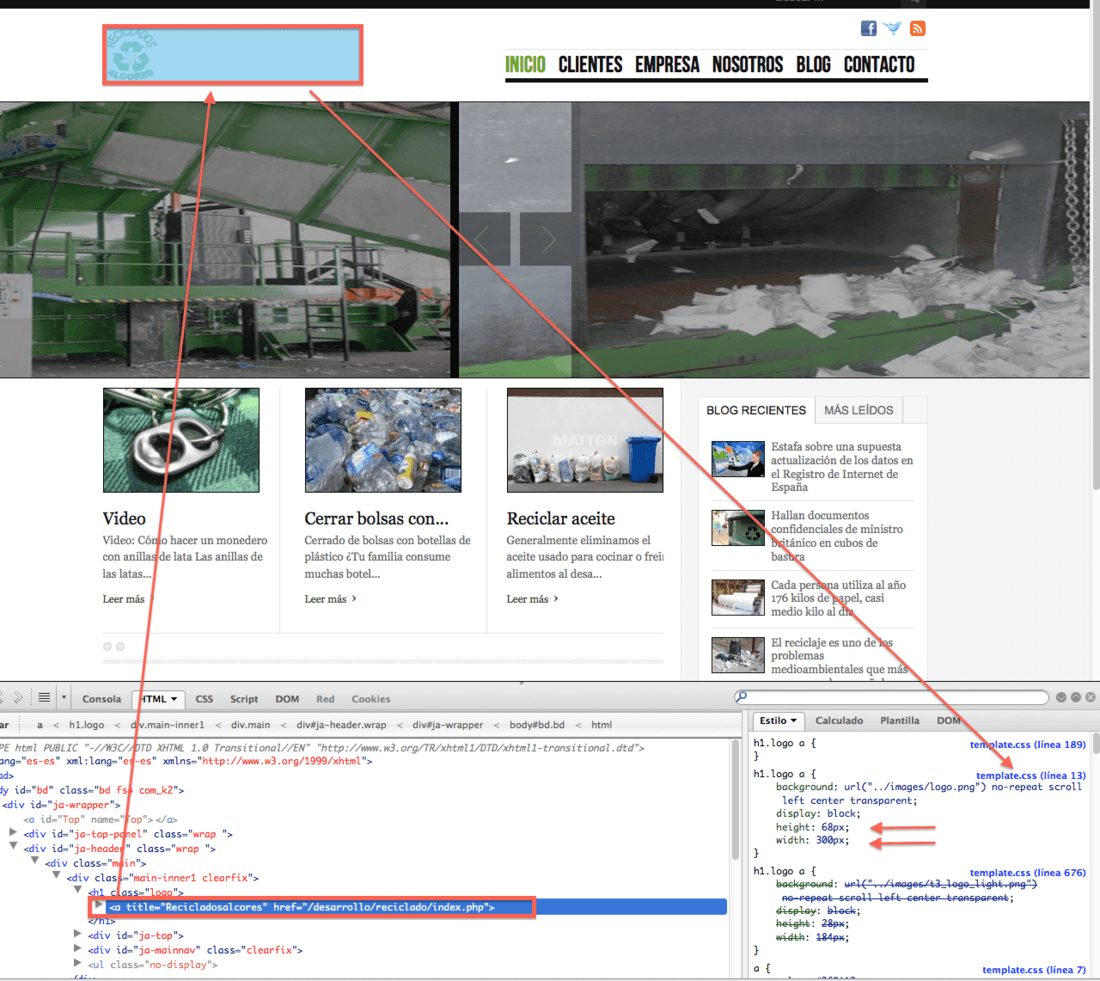
Task: Open the DOM tab in the main Firebug toolbar
Action: point(287,699)
